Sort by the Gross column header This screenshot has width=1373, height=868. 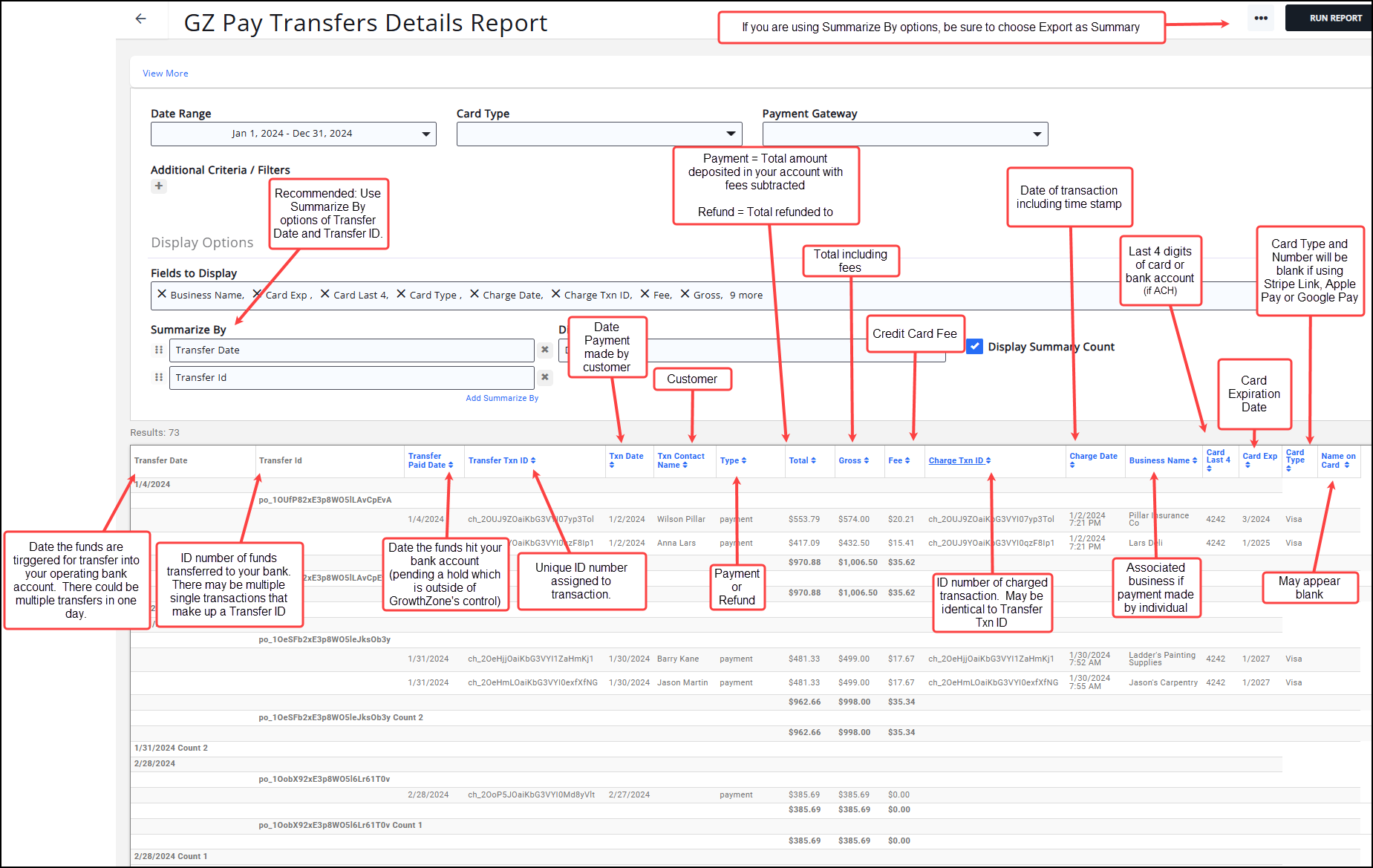853,461
